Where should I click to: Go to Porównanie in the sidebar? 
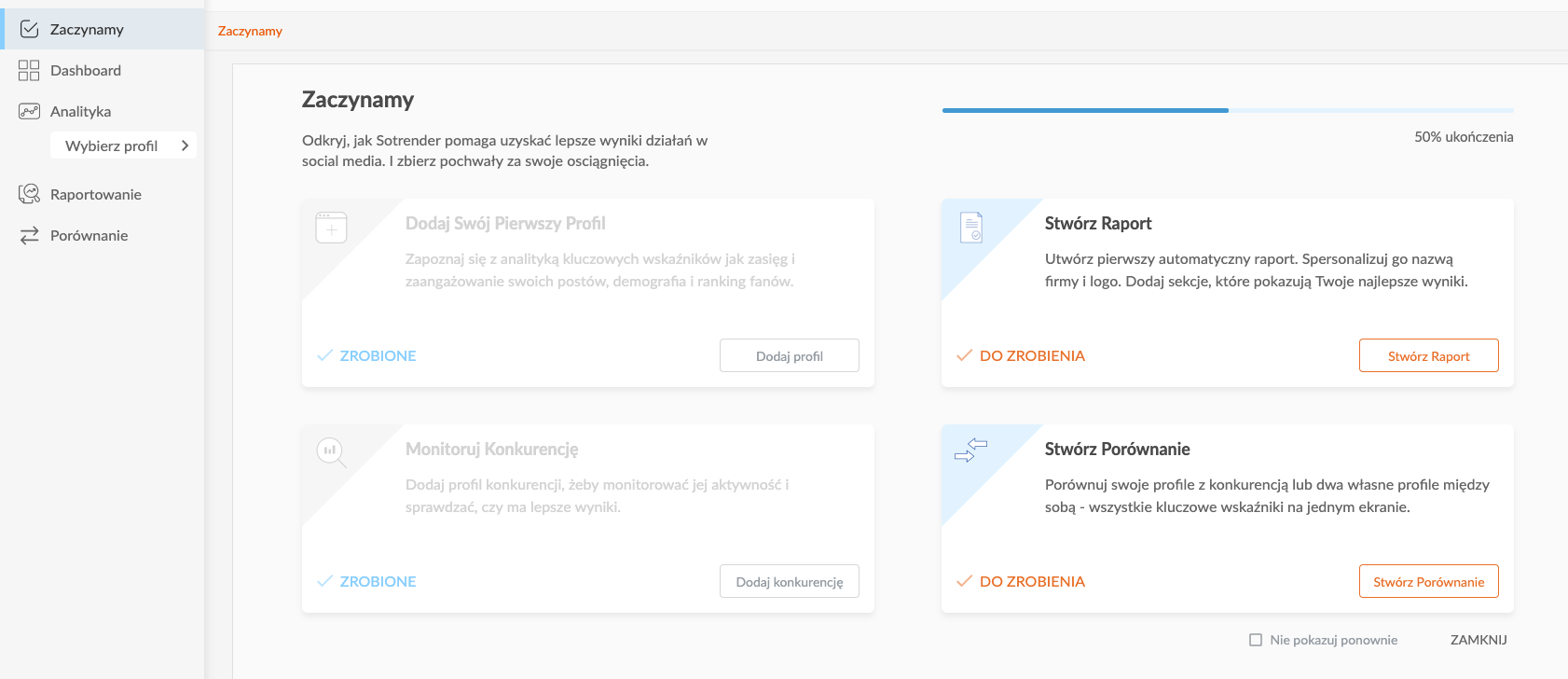(89, 235)
